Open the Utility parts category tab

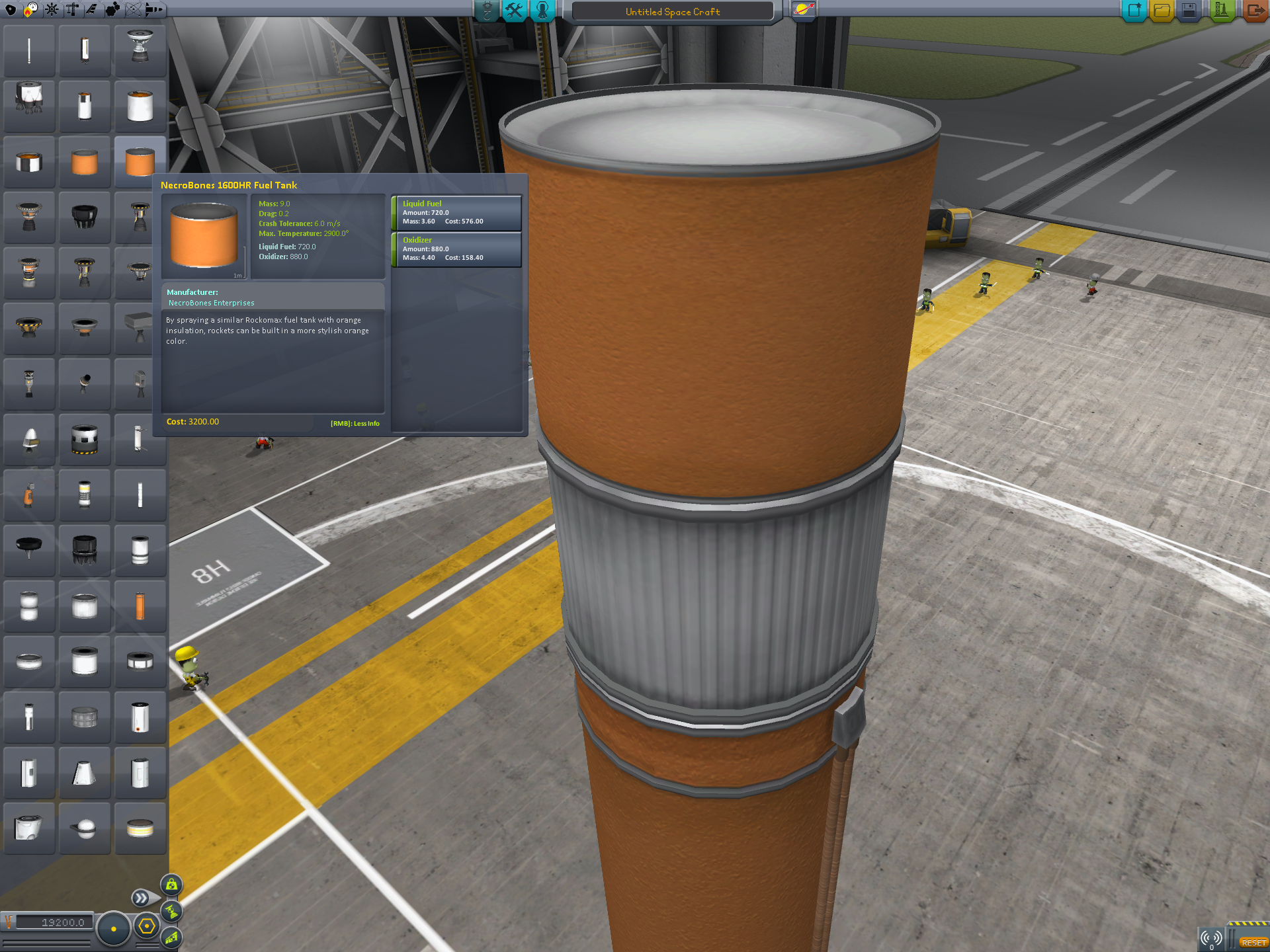112,9
